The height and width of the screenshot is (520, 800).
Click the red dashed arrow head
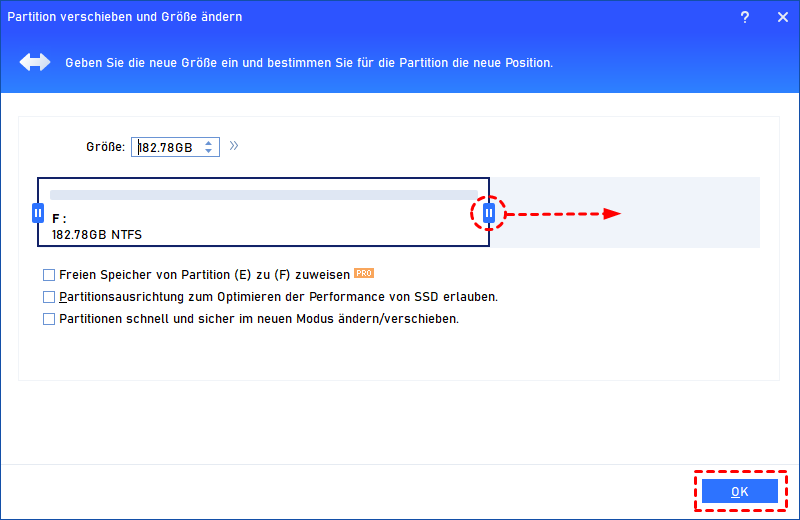pos(612,214)
